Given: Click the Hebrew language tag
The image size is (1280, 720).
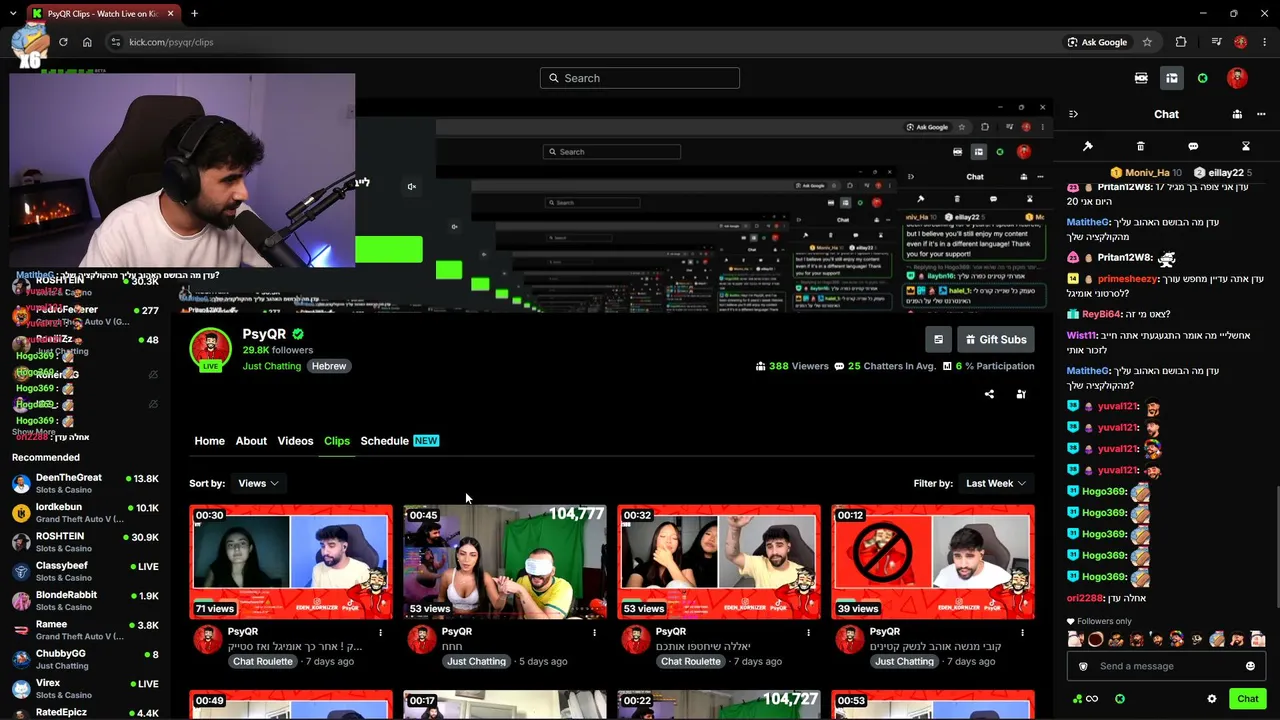Looking at the screenshot, I should tap(329, 366).
